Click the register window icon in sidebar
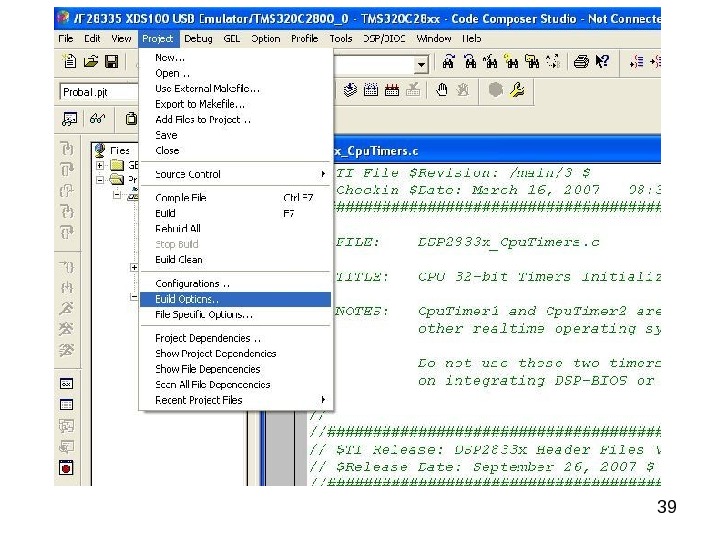The width and height of the screenshot is (720, 540). 66,383
